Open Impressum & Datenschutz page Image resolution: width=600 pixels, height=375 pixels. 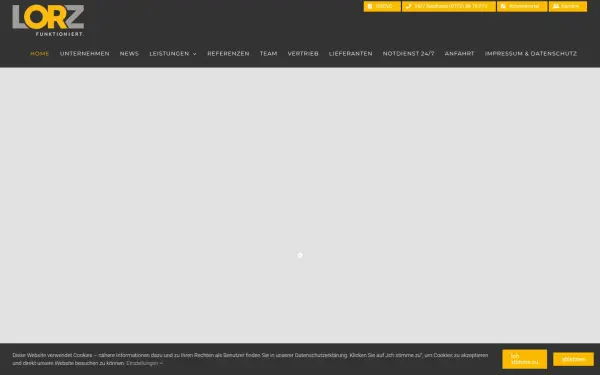pos(531,54)
